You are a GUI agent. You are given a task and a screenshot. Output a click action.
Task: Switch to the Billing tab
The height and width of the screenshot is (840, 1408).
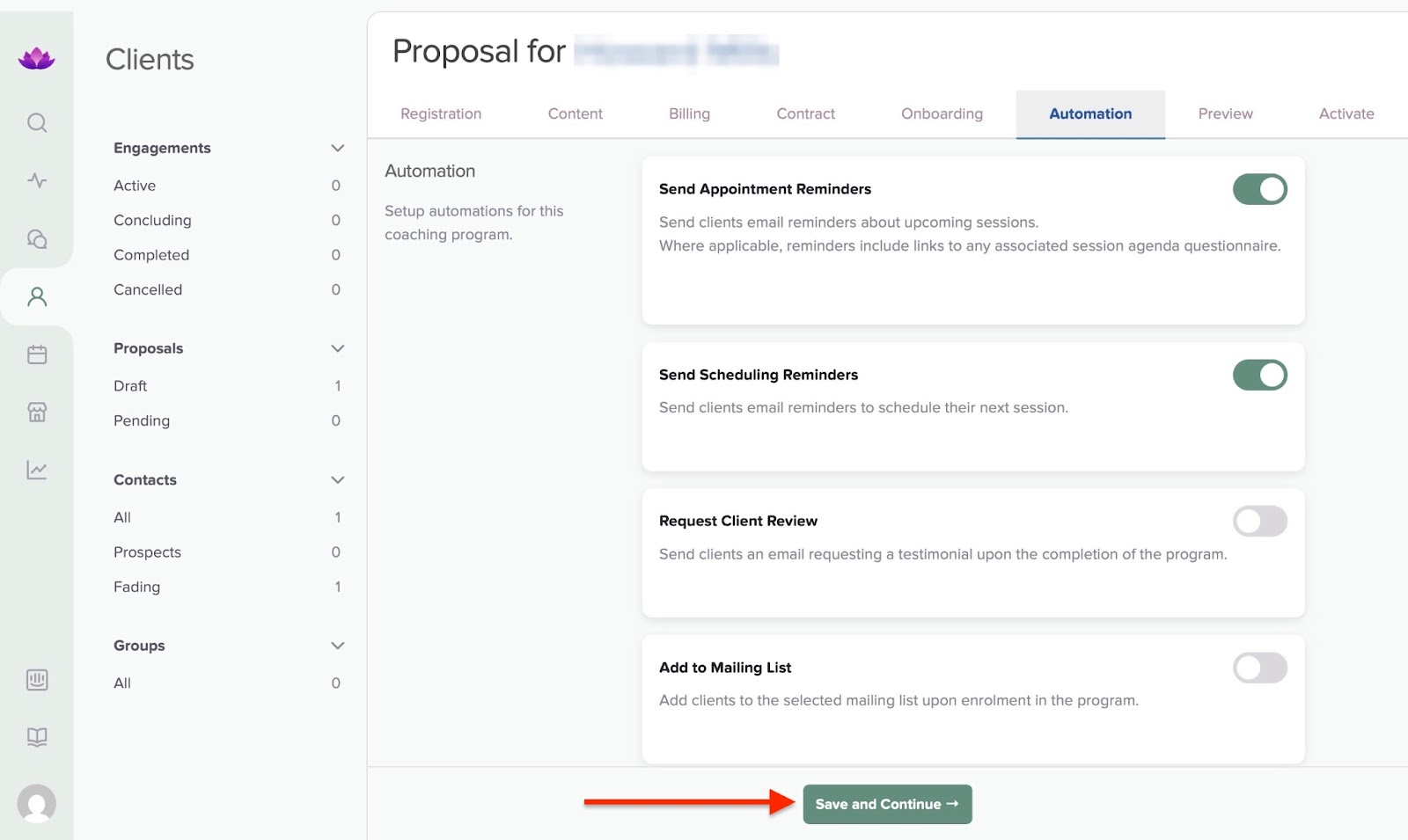pos(689,113)
